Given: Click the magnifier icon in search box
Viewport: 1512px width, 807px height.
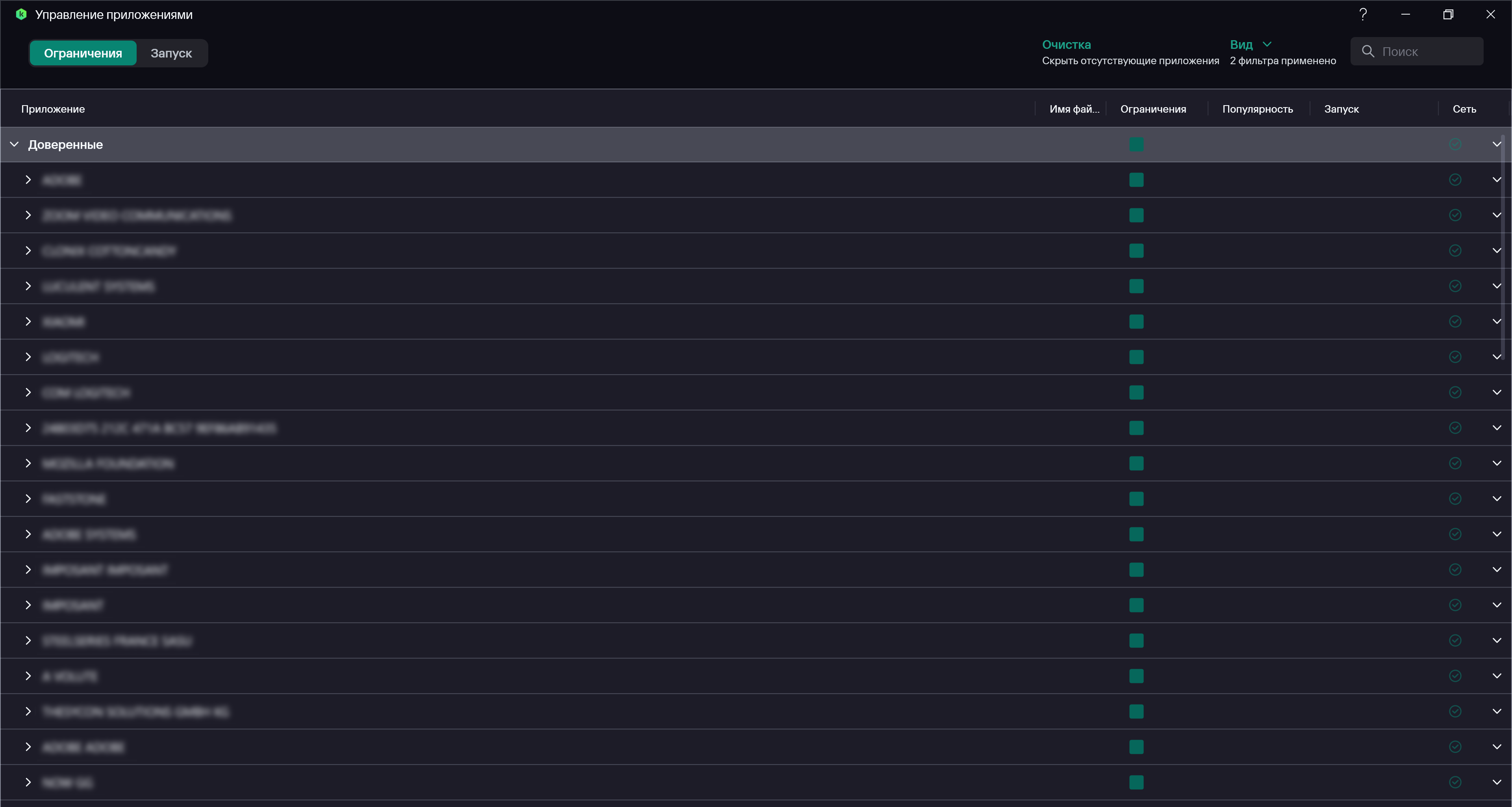Looking at the screenshot, I should pos(1367,52).
